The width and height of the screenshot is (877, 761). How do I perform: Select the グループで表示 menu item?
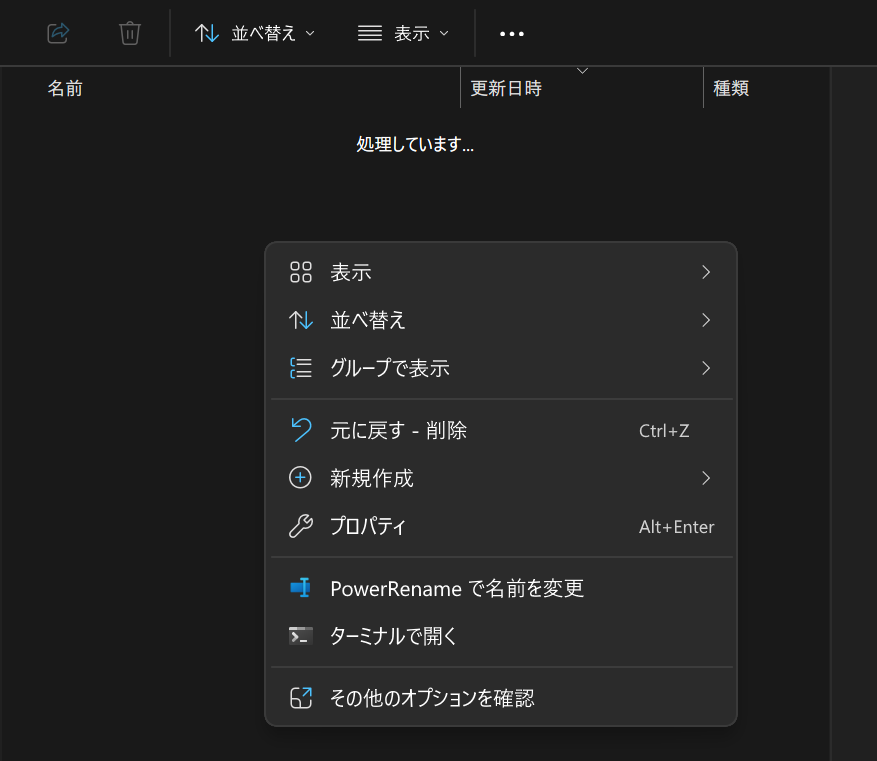(x=390, y=369)
